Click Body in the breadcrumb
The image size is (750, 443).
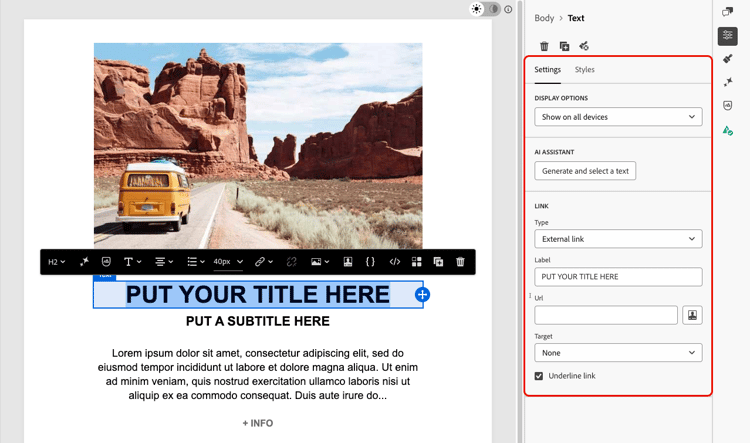point(544,18)
